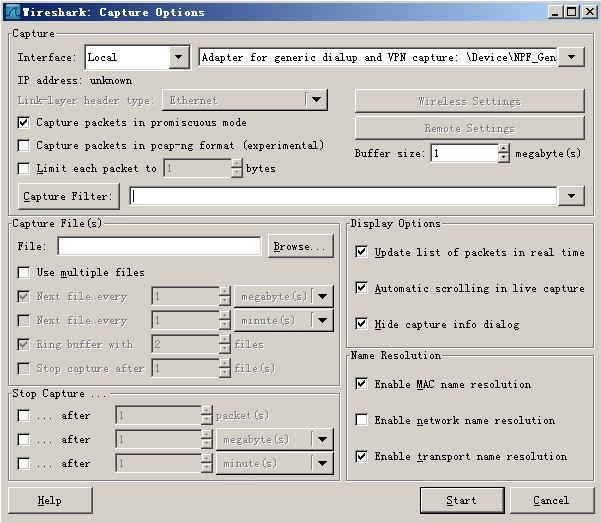Click the Limit each packet bytes field

coord(198,168)
